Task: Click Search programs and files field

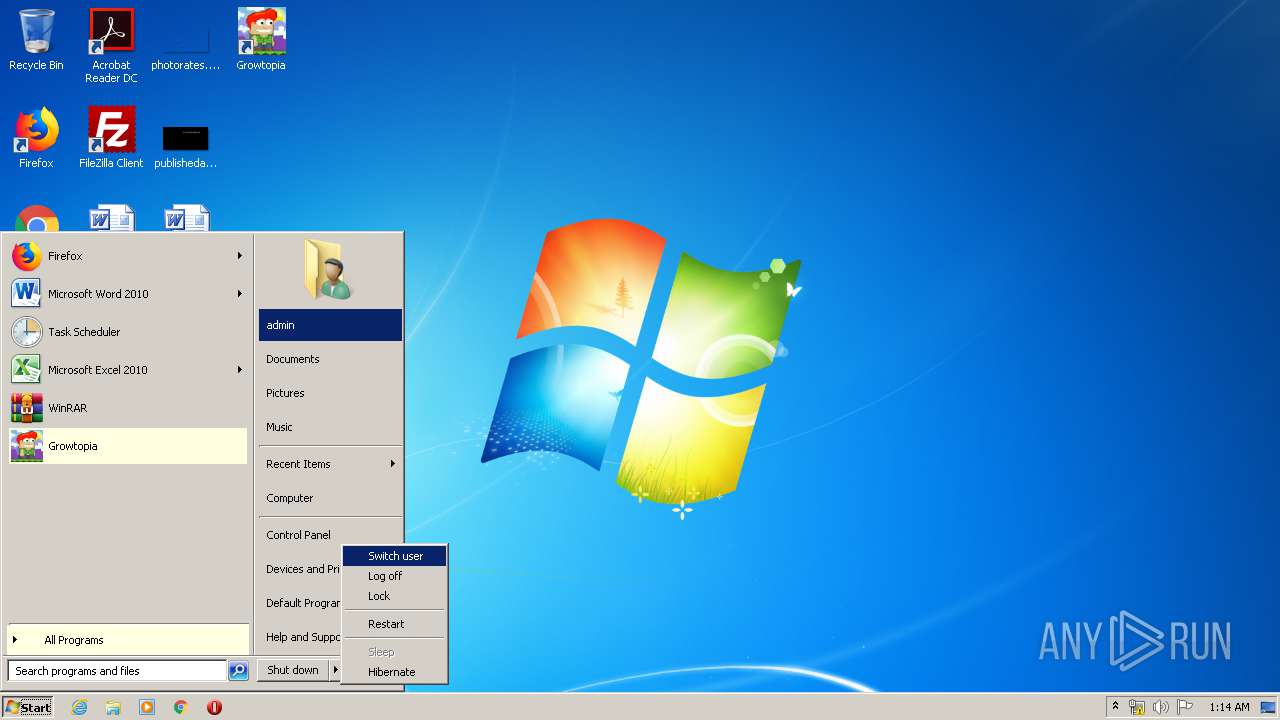Action: tap(117, 671)
